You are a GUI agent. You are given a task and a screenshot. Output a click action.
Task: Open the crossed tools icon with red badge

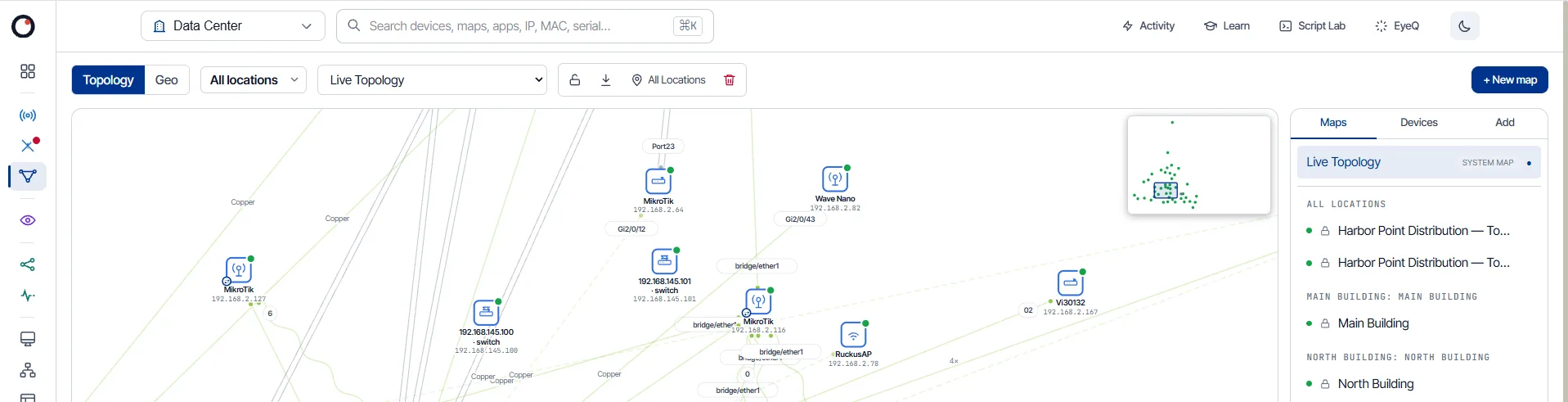28,146
